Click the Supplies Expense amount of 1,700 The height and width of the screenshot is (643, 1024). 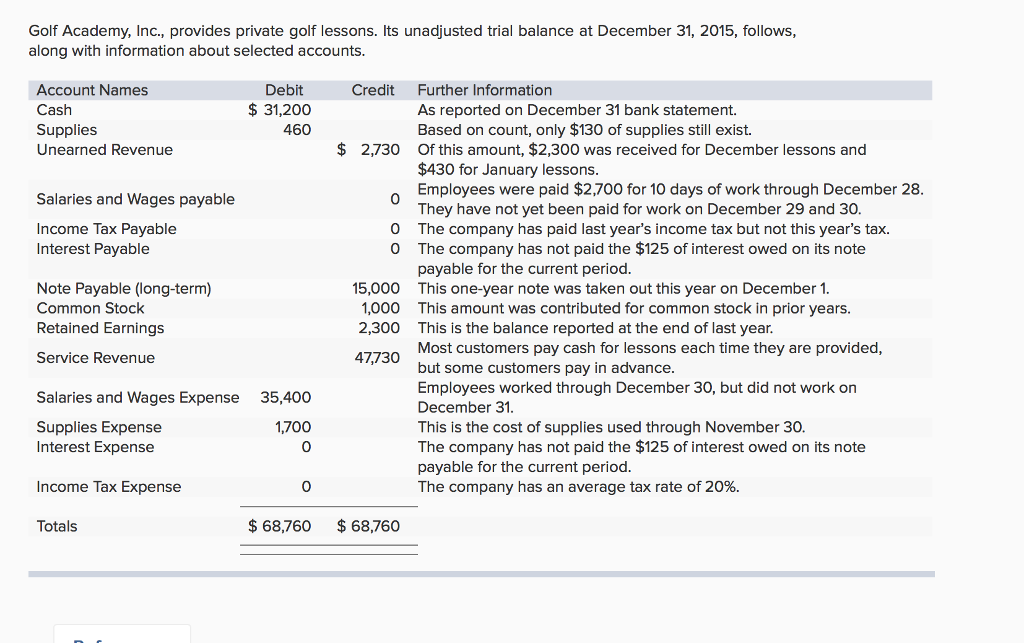tap(296, 427)
